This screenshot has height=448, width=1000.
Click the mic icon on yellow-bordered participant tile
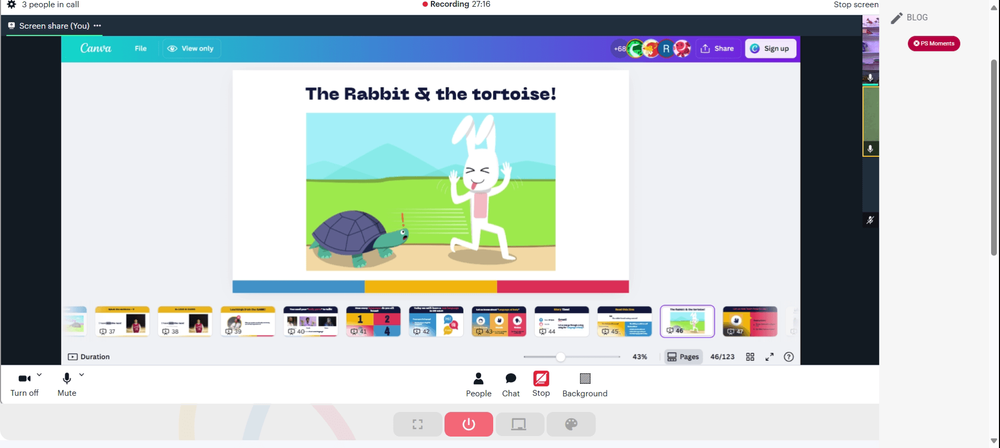(x=870, y=148)
